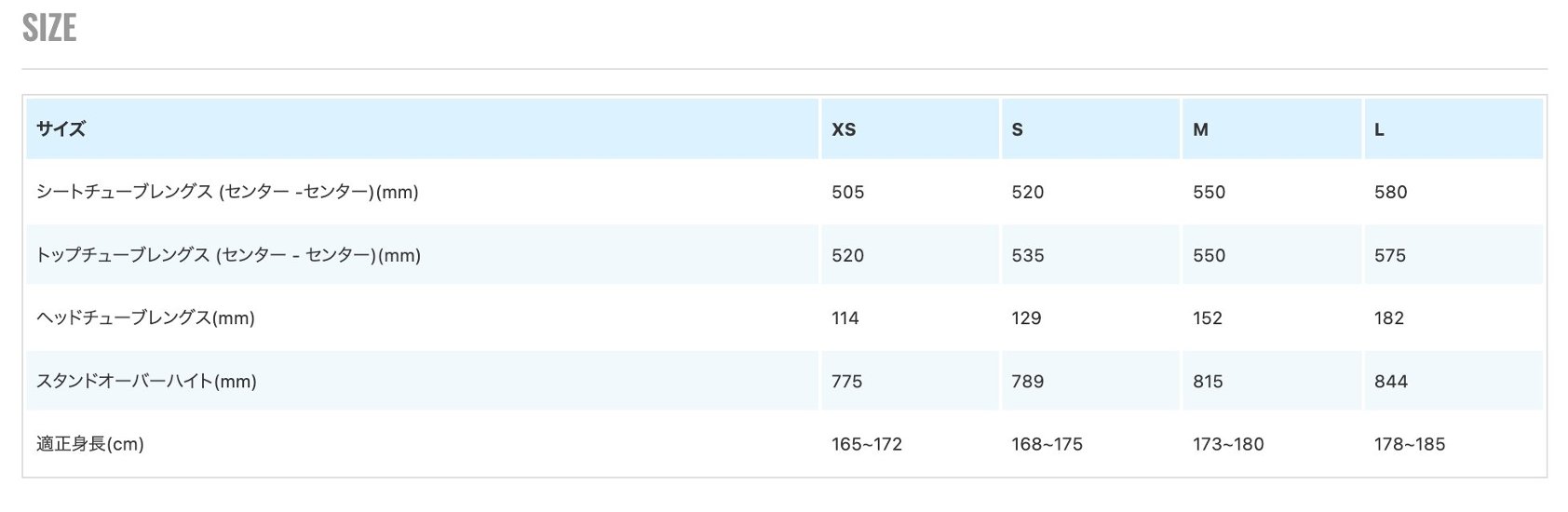Select the S column header
The image size is (1568, 512).
click(x=1017, y=129)
